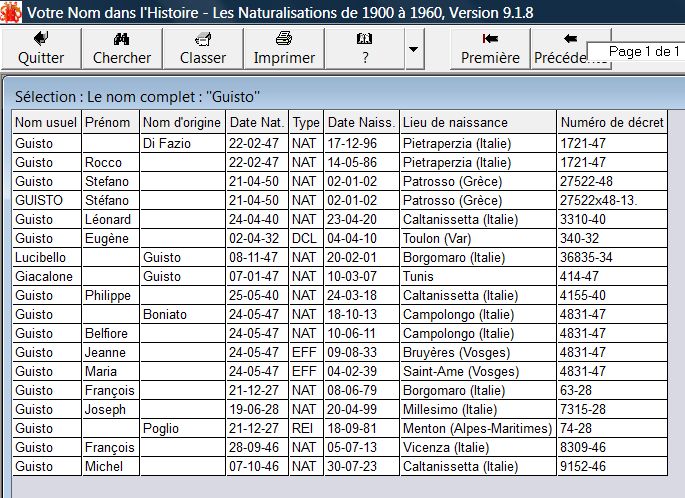
Task: Click decree number 63-28
Action: pyautogui.click(x=612, y=391)
